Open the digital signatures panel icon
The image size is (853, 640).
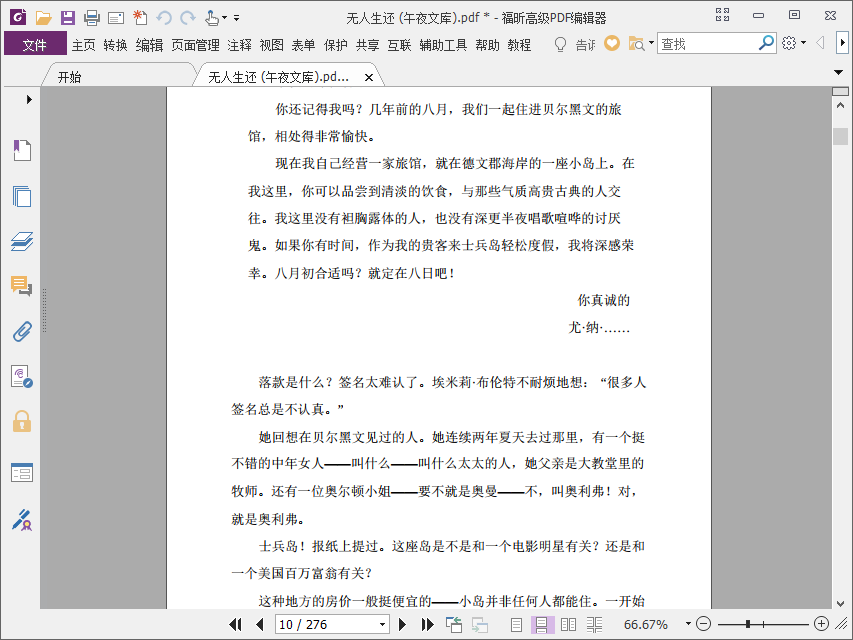(22, 376)
